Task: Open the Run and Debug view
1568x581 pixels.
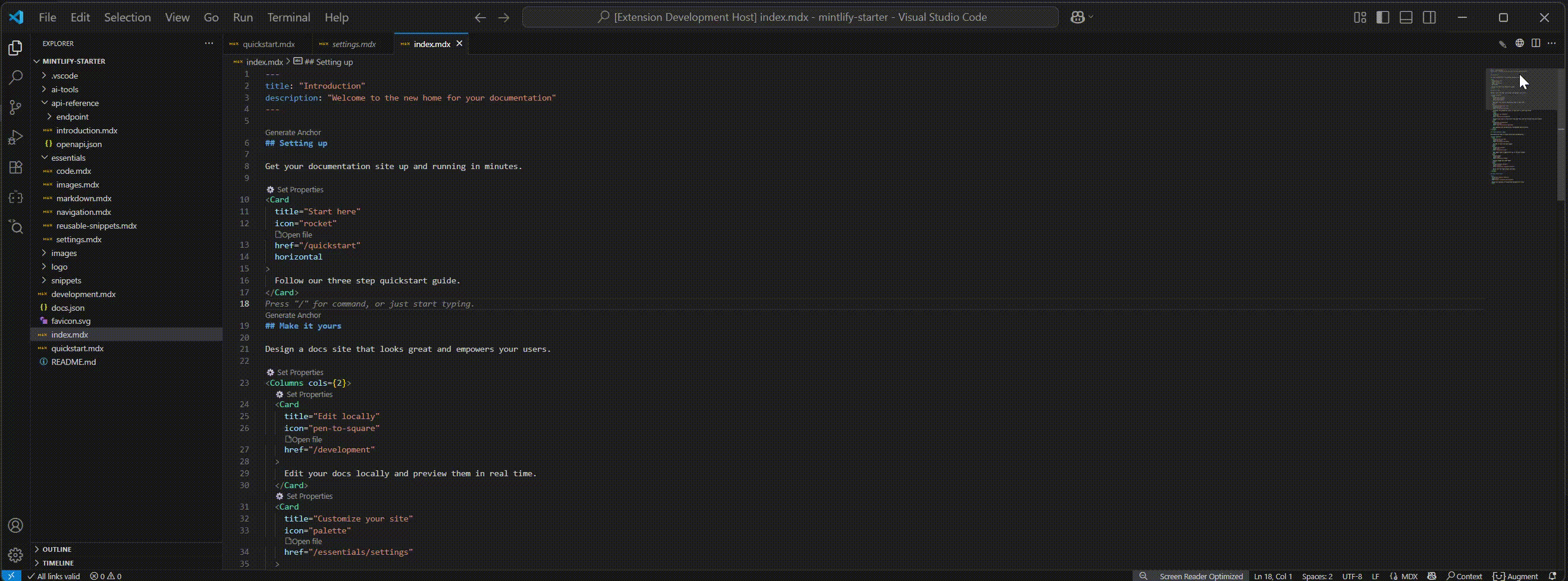Action: [x=16, y=138]
